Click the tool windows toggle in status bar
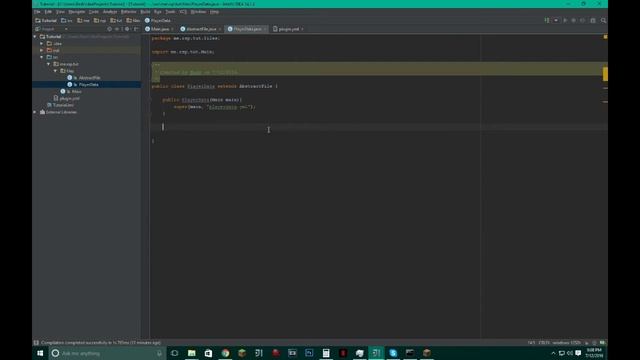 click(36, 343)
